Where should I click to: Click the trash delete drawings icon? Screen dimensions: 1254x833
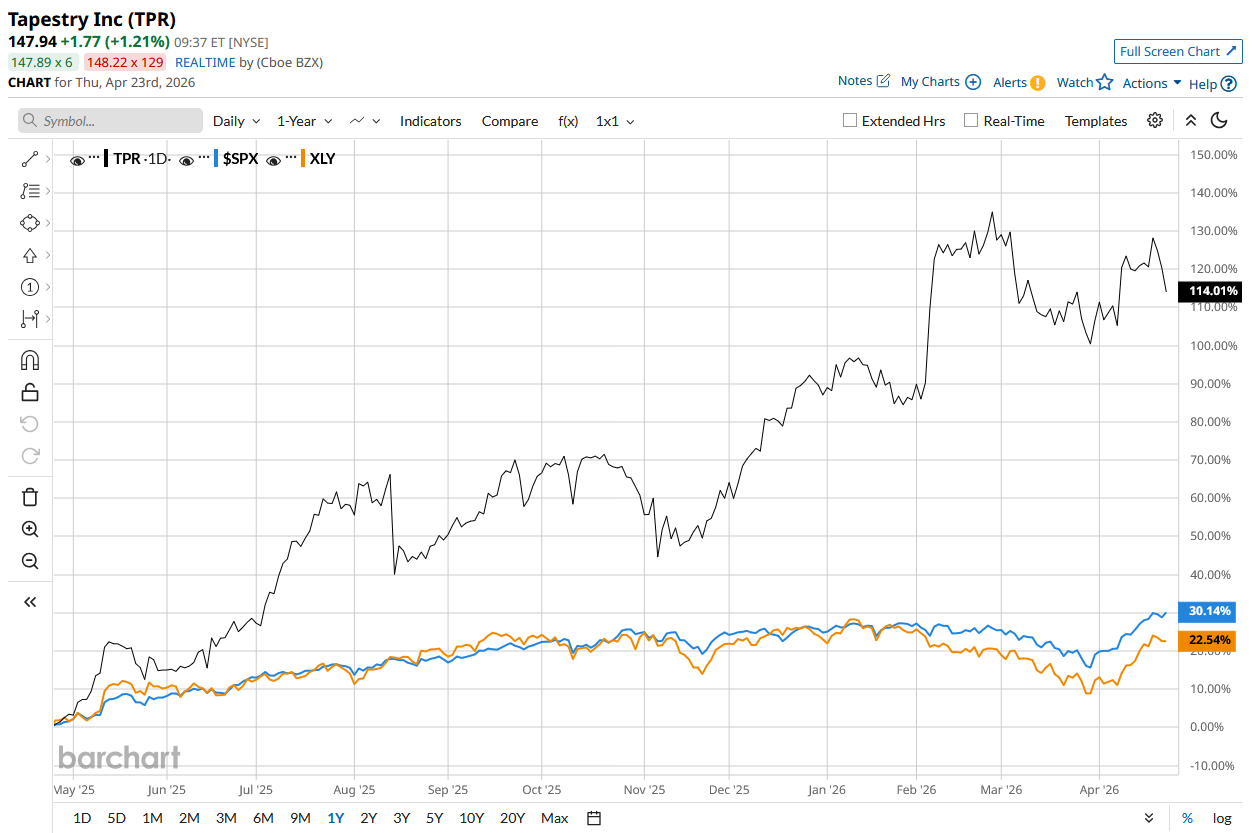point(30,497)
